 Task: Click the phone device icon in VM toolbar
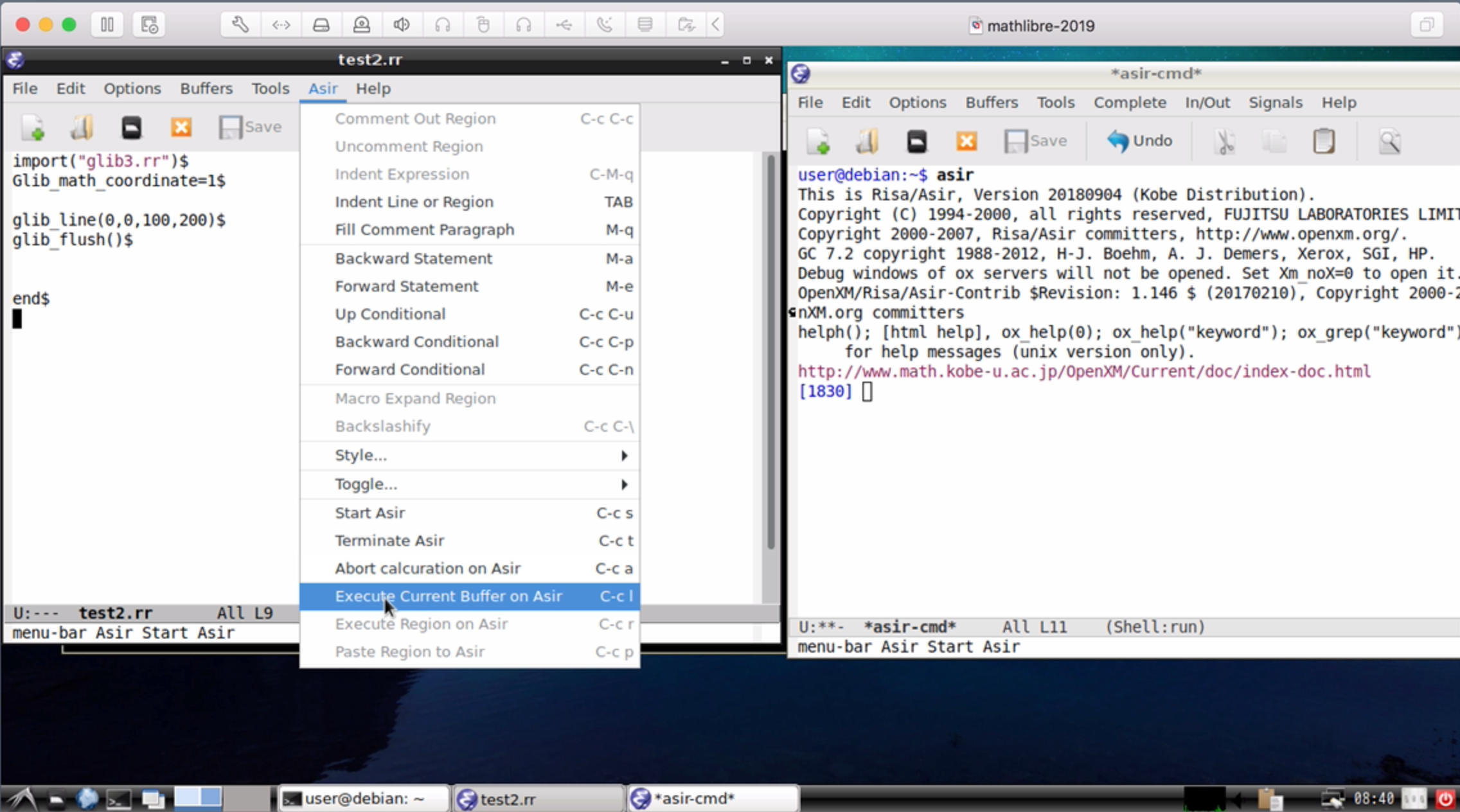tap(605, 25)
